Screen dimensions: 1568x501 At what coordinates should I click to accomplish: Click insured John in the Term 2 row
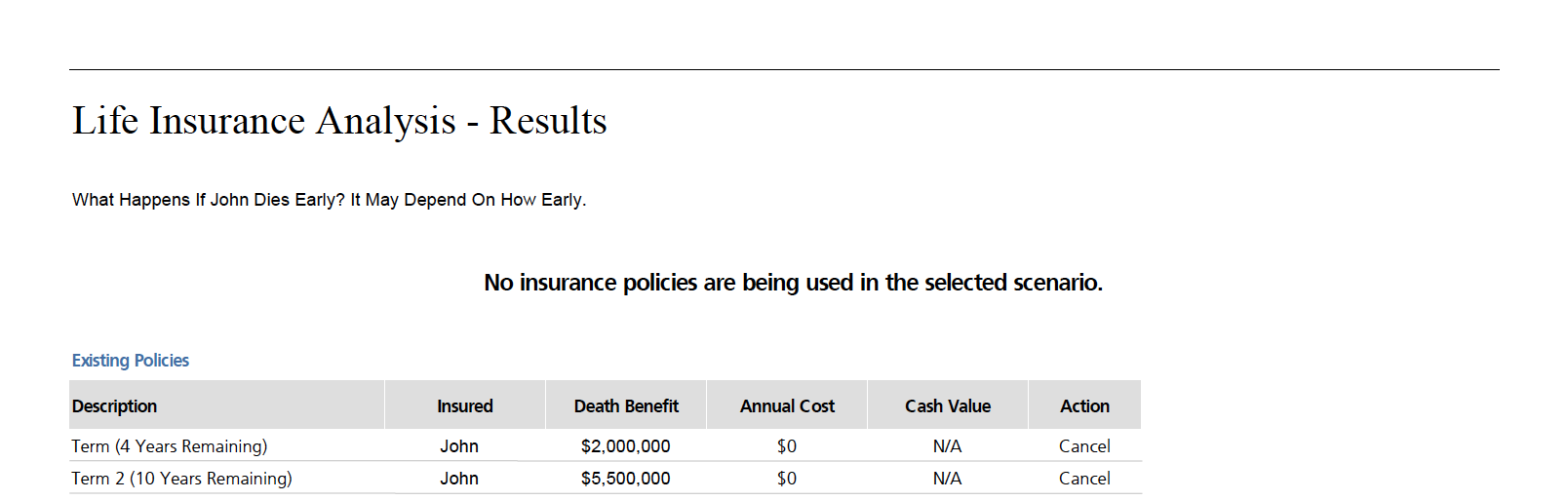coord(459,479)
